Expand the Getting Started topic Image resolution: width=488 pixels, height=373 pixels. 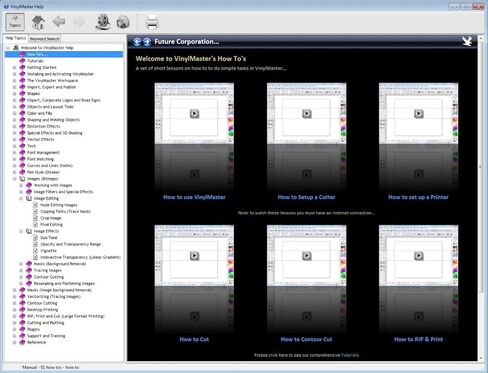tap(14, 67)
